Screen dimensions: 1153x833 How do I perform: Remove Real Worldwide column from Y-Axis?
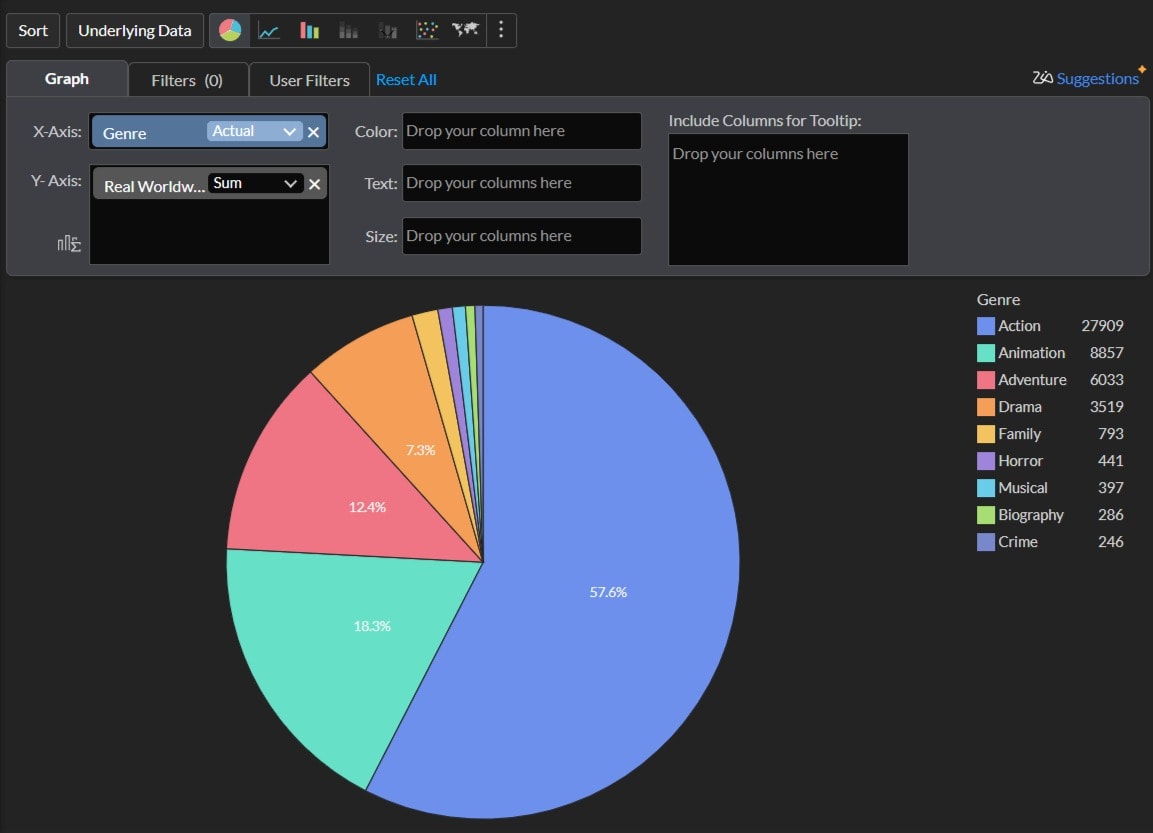[315, 184]
